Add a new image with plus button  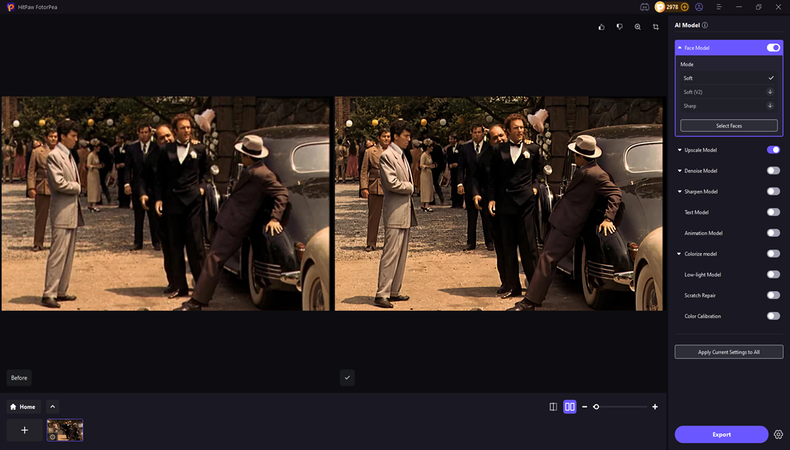(x=24, y=430)
